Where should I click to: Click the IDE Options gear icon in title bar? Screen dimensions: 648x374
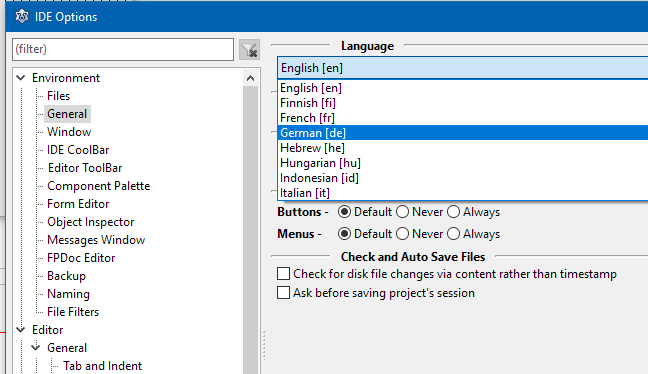(x=21, y=17)
